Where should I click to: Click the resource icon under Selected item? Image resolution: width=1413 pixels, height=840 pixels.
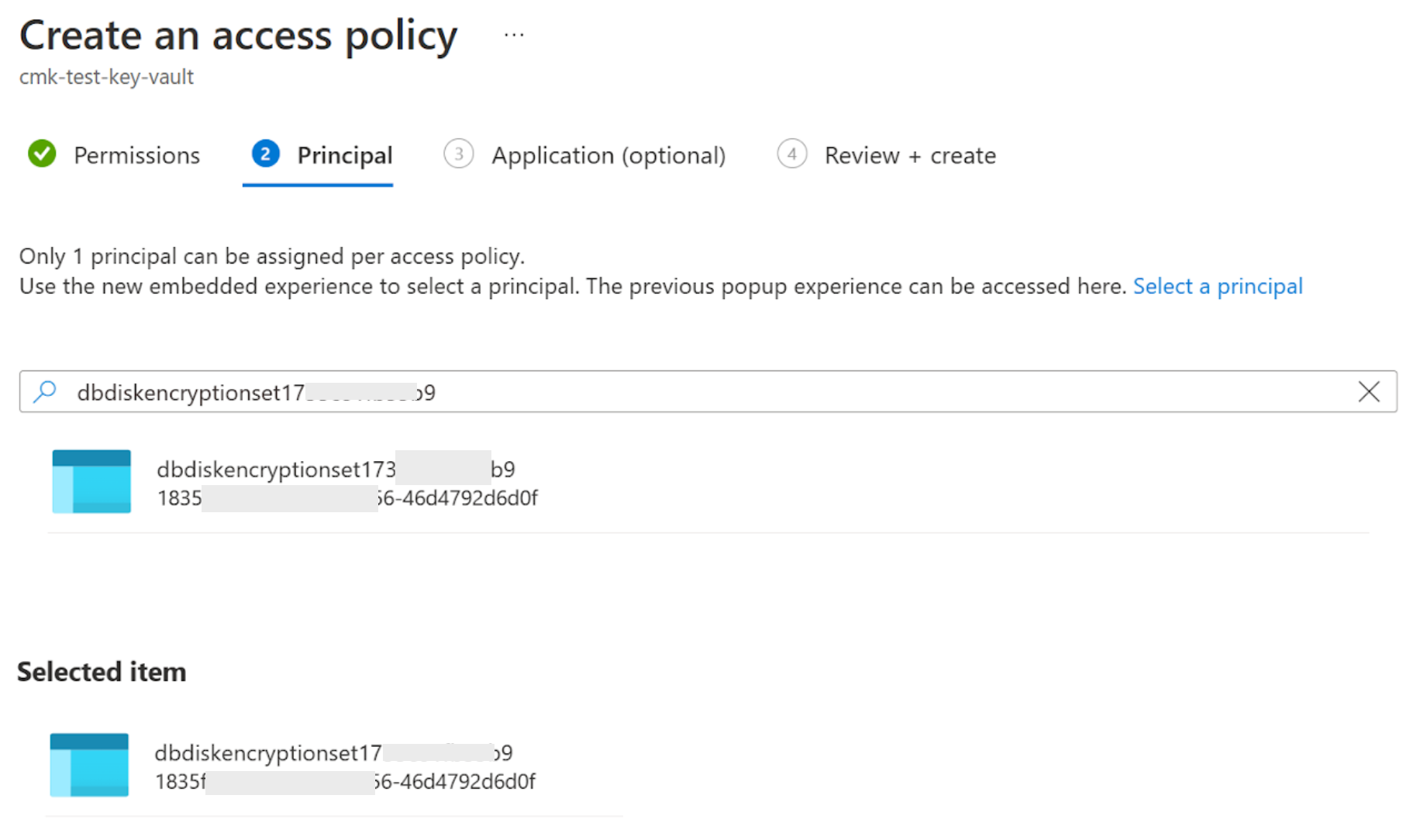pos(89,765)
